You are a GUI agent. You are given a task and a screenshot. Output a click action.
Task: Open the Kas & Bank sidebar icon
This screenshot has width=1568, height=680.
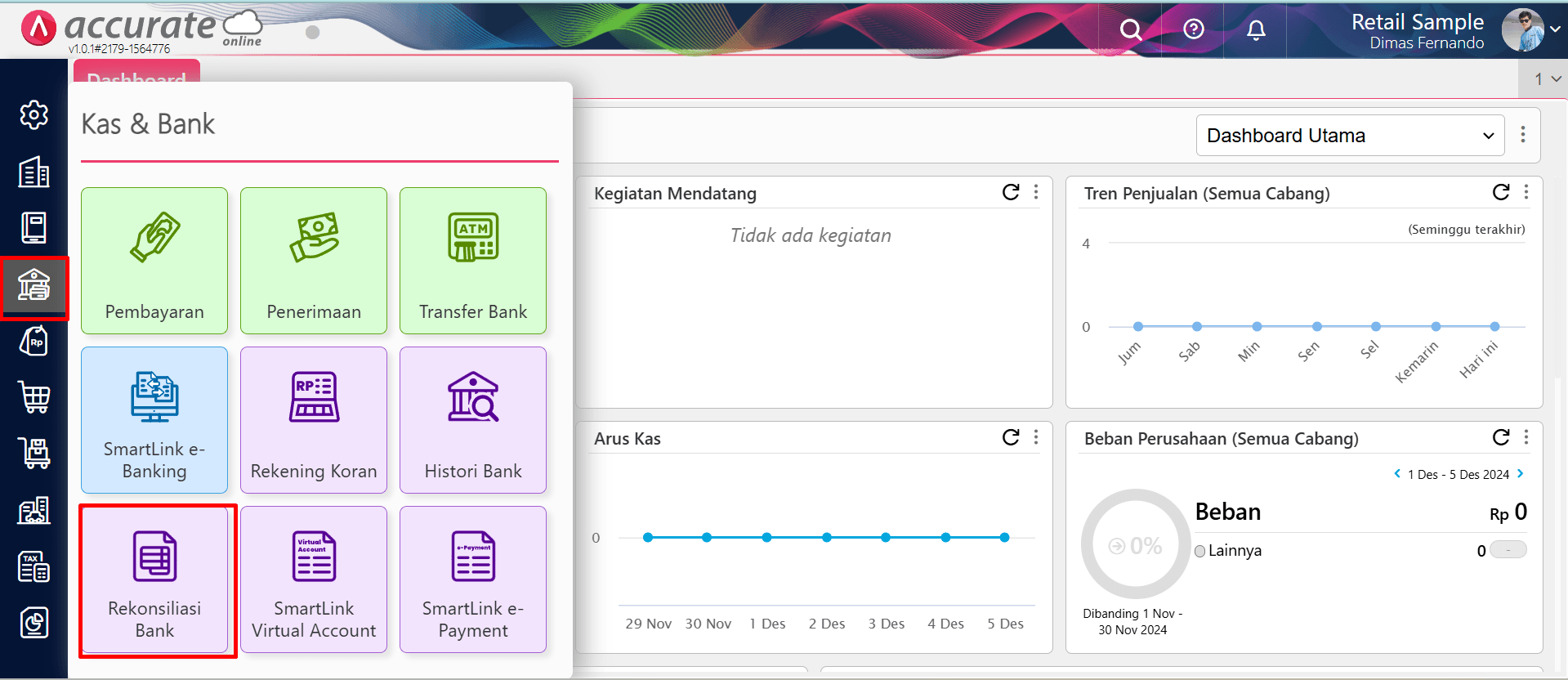coord(34,286)
